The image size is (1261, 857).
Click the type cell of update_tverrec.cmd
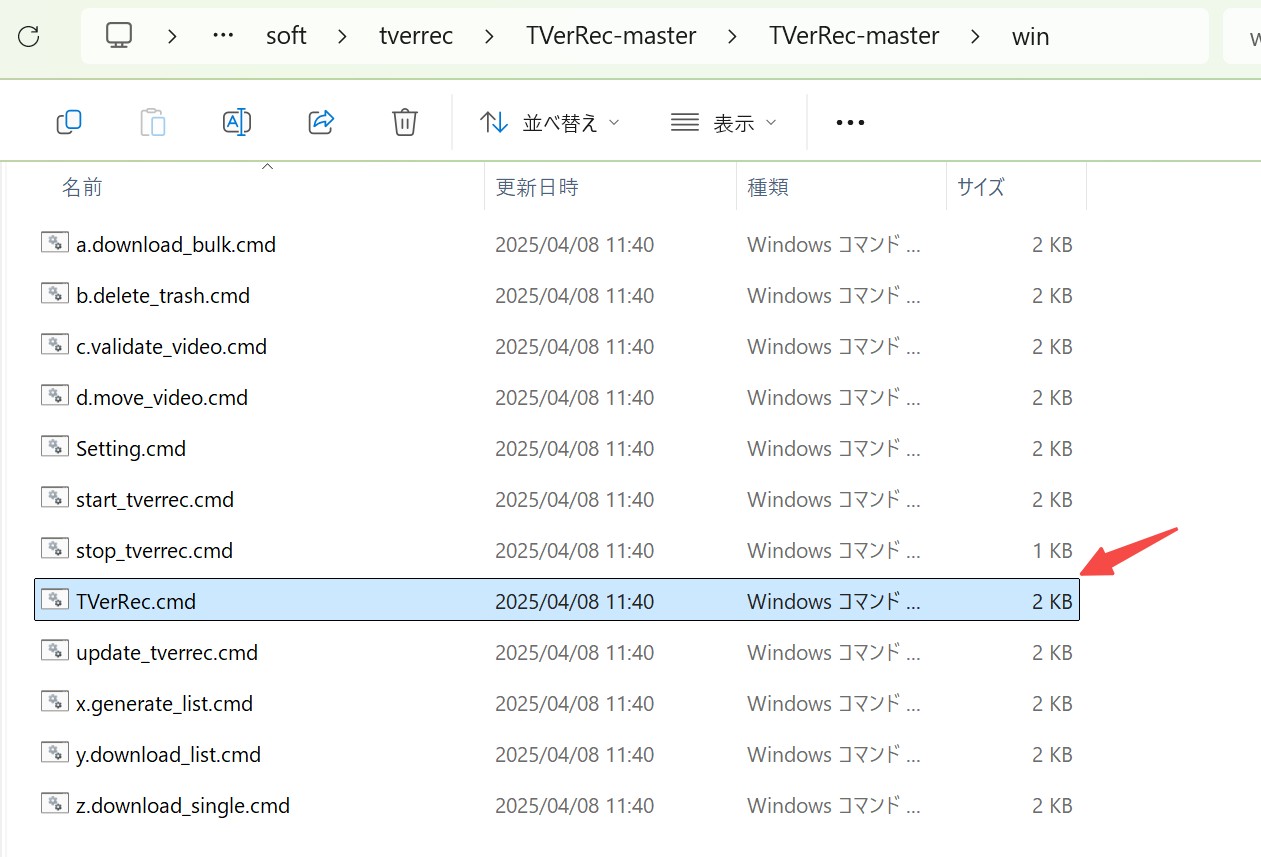(834, 652)
